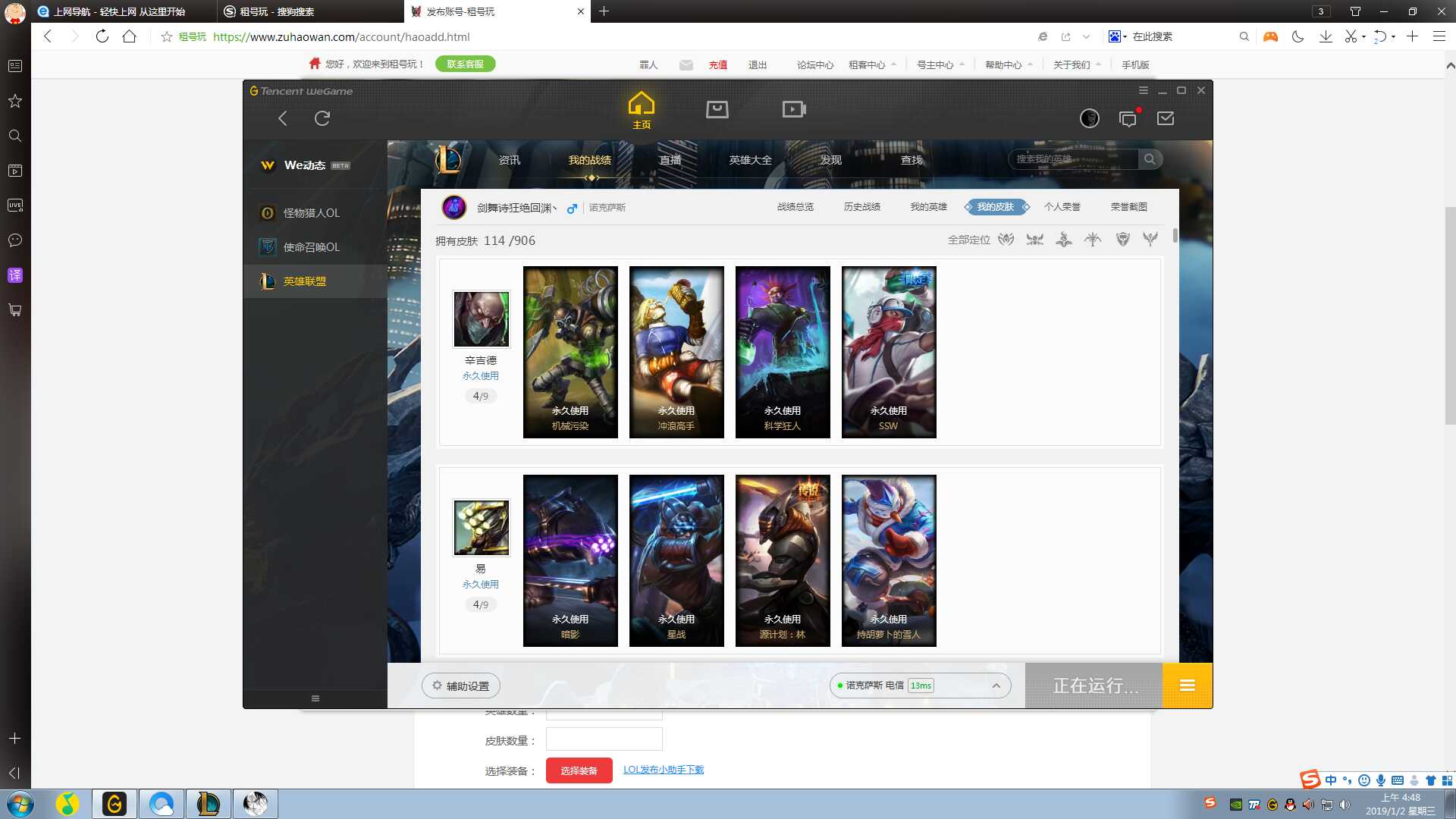Open browser sidebar chat bubble icon
Viewport: 1456px width, 819px height.
click(x=14, y=240)
